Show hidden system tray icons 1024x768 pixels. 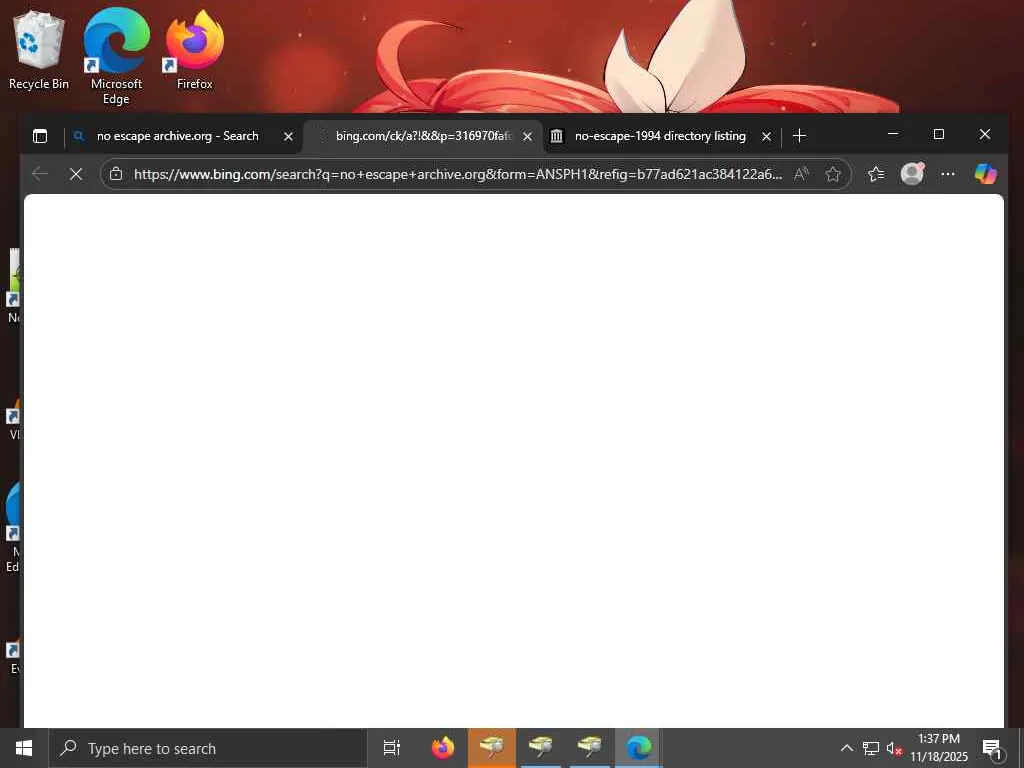click(x=846, y=748)
